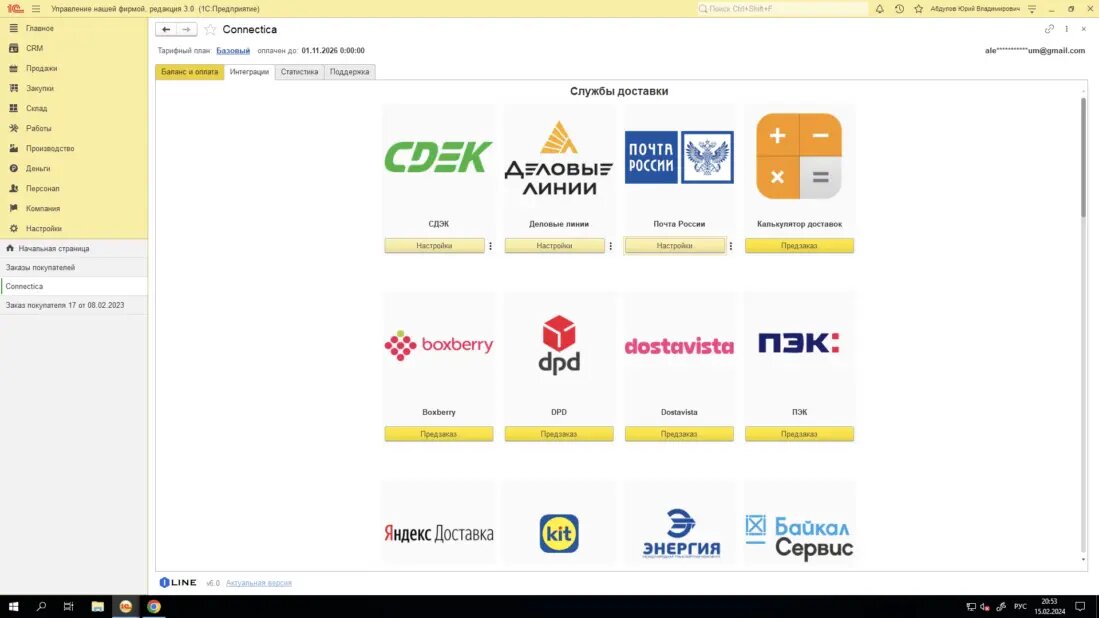1099x618 pixels.
Task: Click Предзаказ button under ПЭК
Action: tap(799, 434)
